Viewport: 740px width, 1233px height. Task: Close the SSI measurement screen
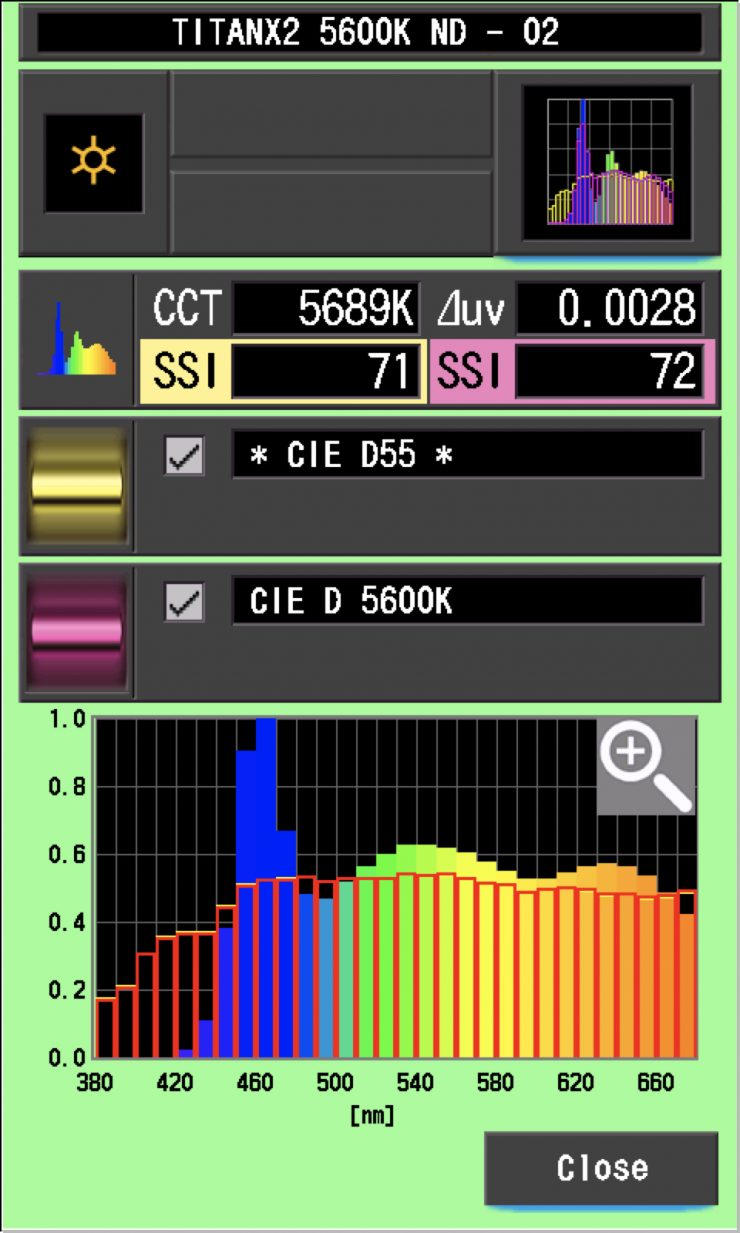coord(601,1168)
